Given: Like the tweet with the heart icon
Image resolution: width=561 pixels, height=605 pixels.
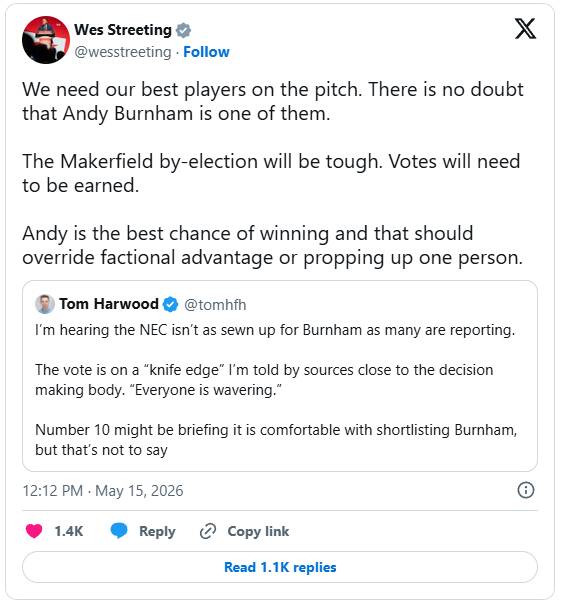Looking at the screenshot, I should point(34,531).
